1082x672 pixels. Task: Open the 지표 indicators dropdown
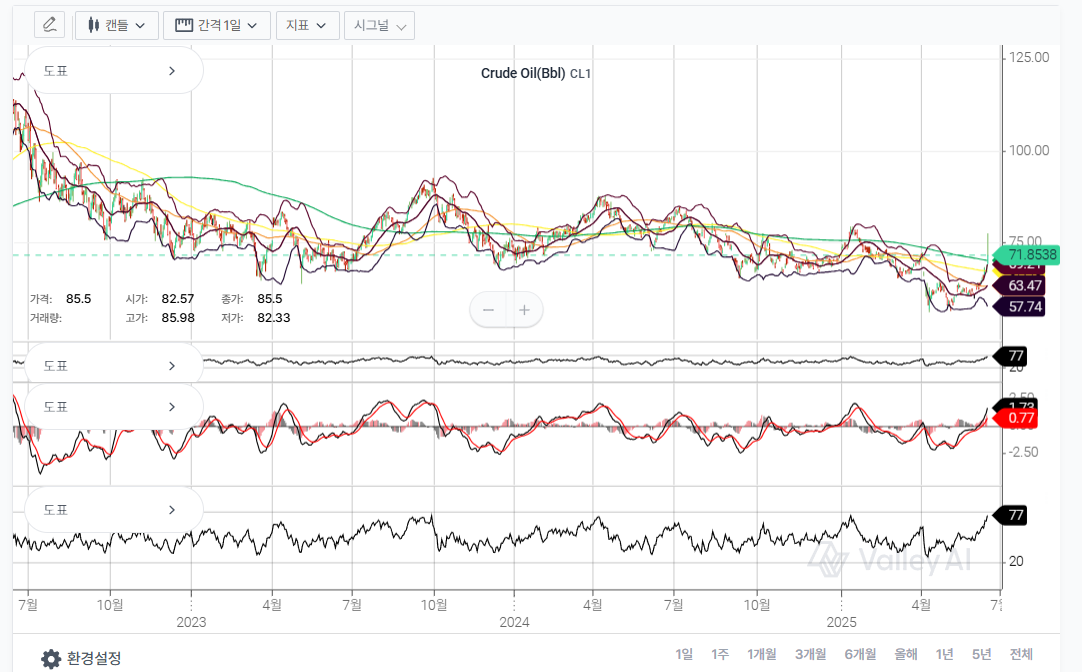point(306,25)
